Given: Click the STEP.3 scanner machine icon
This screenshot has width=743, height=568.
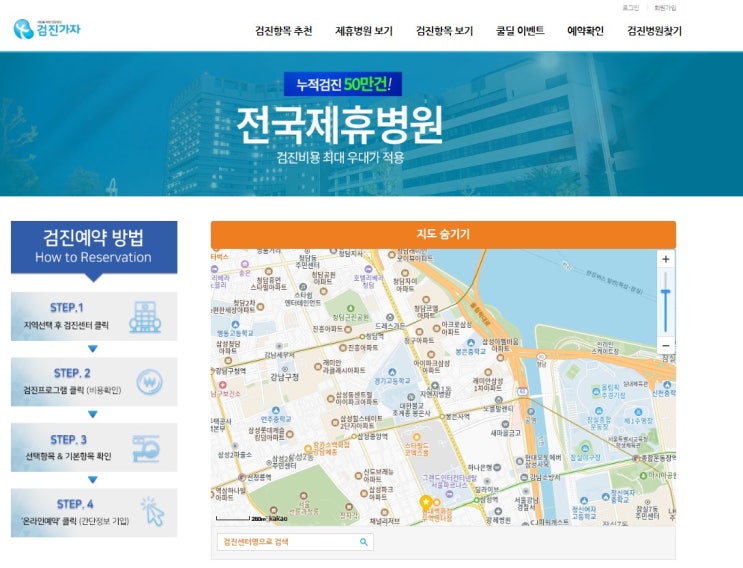Looking at the screenshot, I should (x=146, y=448).
